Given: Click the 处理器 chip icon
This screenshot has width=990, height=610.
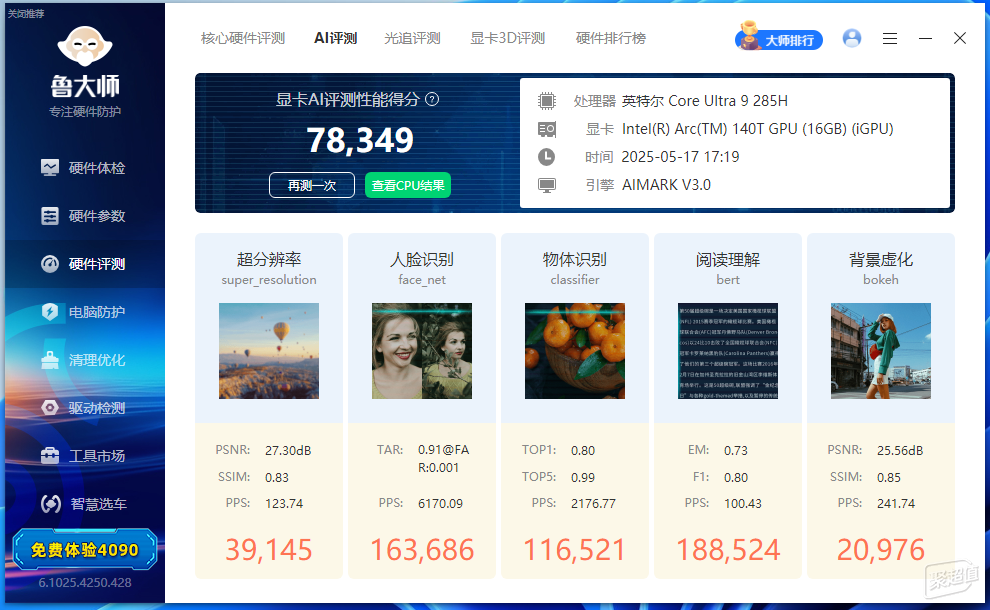Looking at the screenshot, I should 547,101.
